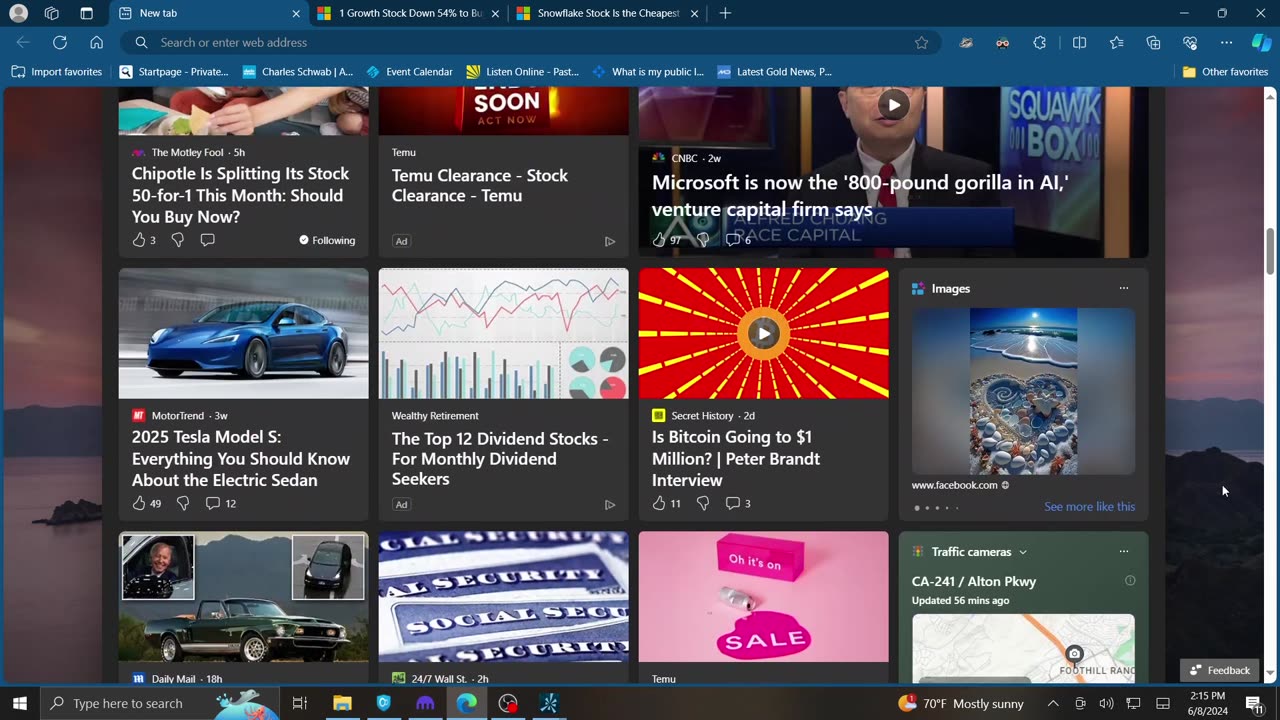Play the Bitcoin to $1 Million video

[x=763, y=333]
